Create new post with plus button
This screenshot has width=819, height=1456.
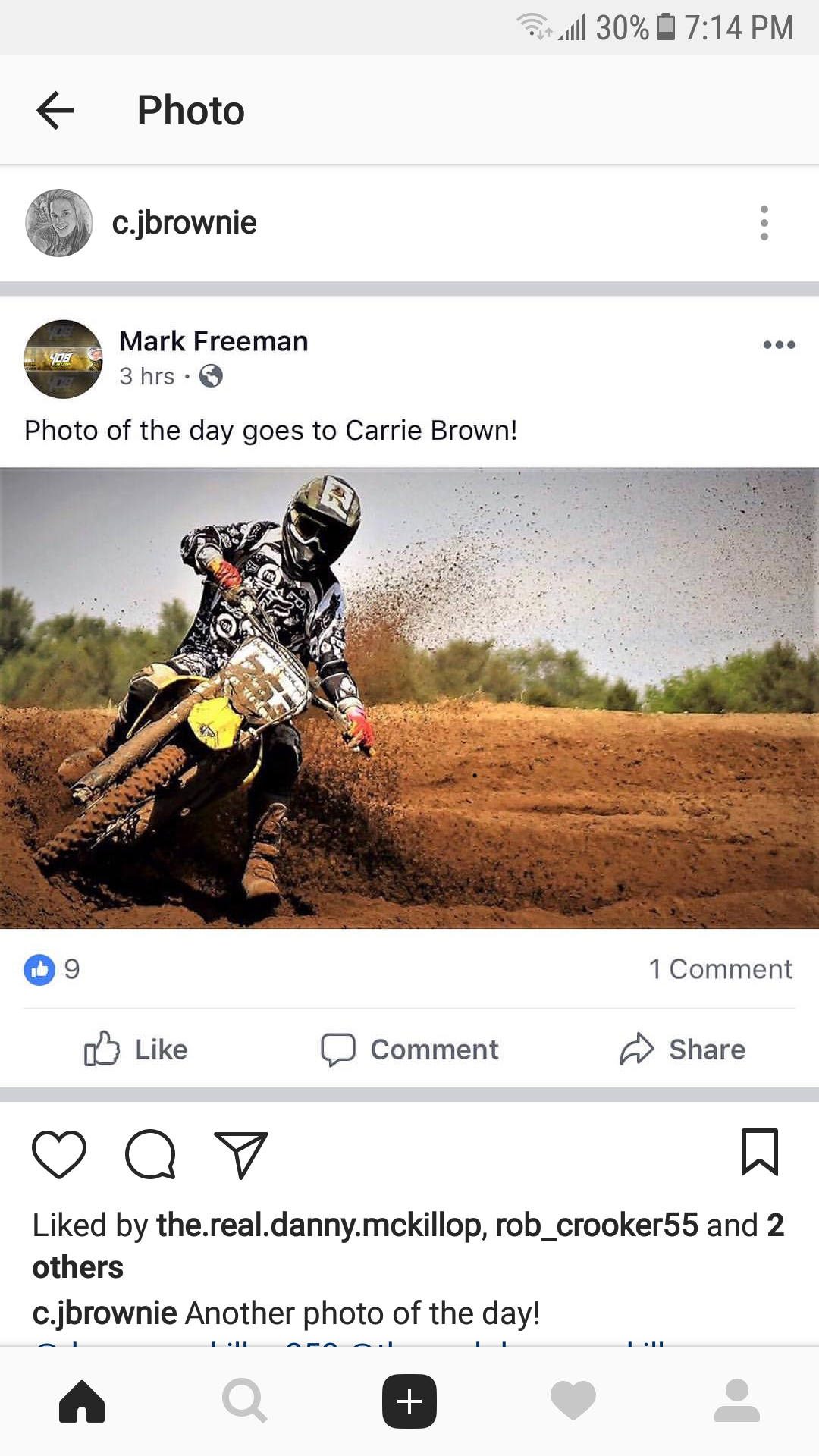[x=409, y=1401]
